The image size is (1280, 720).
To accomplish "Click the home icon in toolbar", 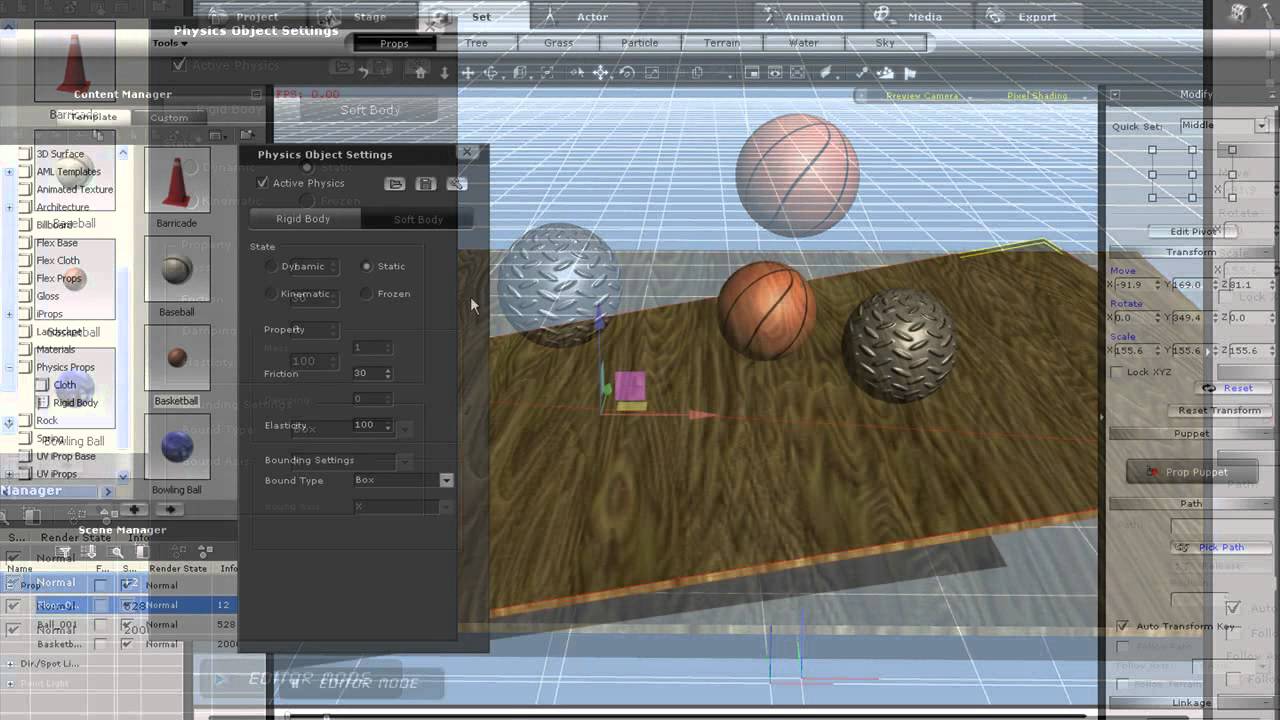I will click(420, 73).
